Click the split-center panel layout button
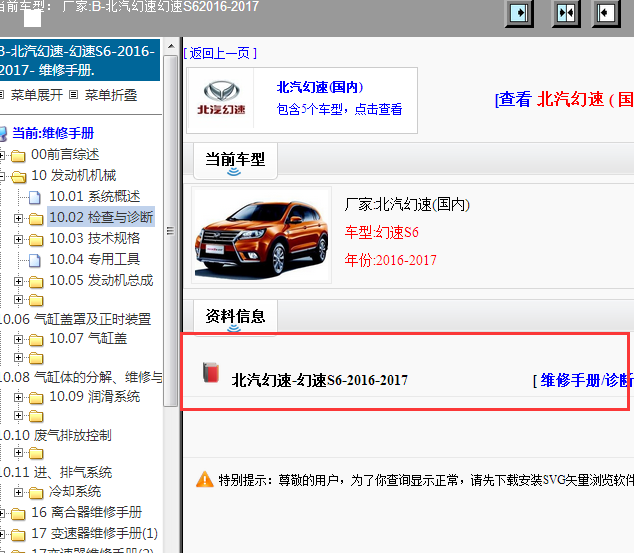Viewport: 634px width, 553px height. click(x=566, y=13)
